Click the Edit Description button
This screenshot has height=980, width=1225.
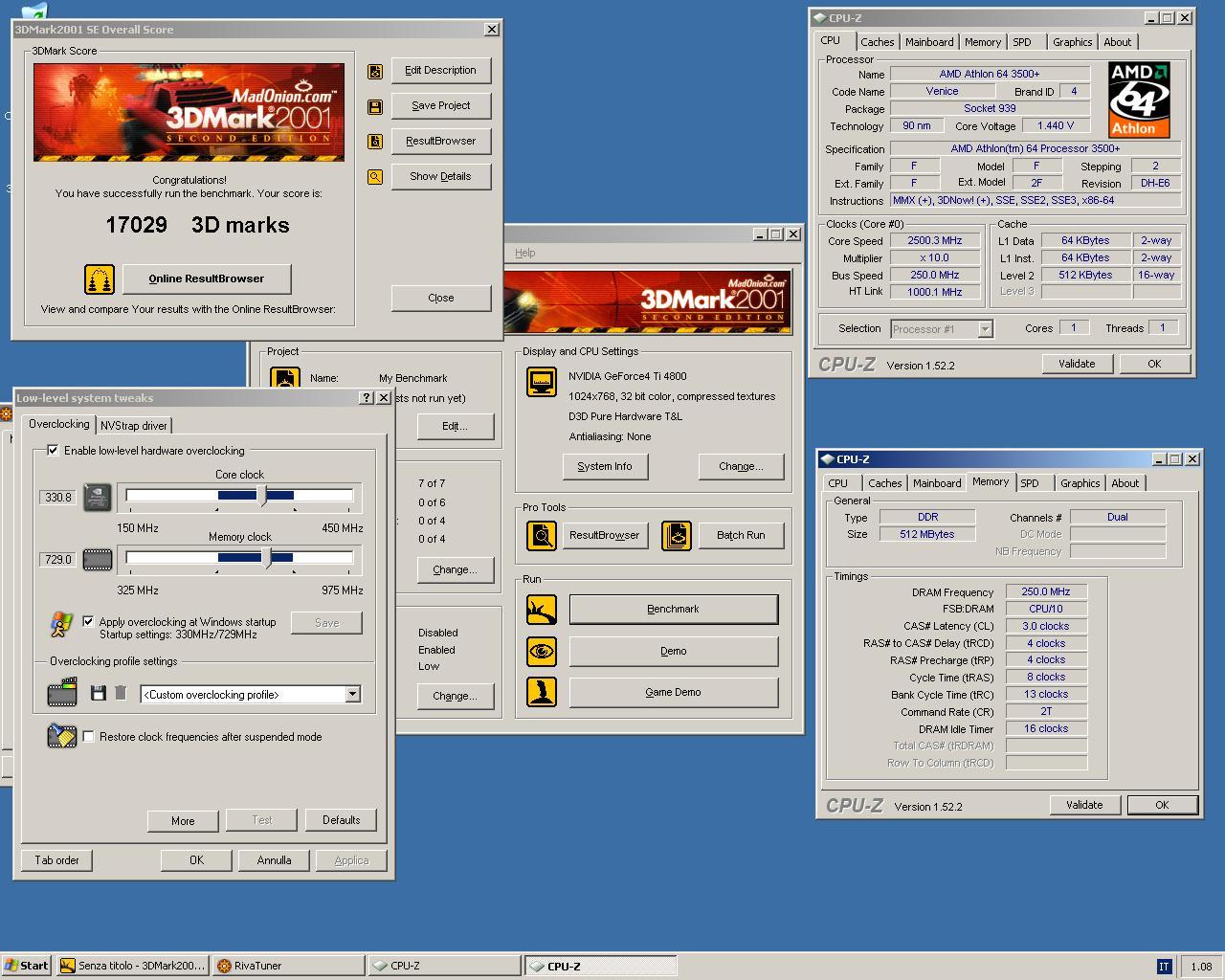point(440,70)
